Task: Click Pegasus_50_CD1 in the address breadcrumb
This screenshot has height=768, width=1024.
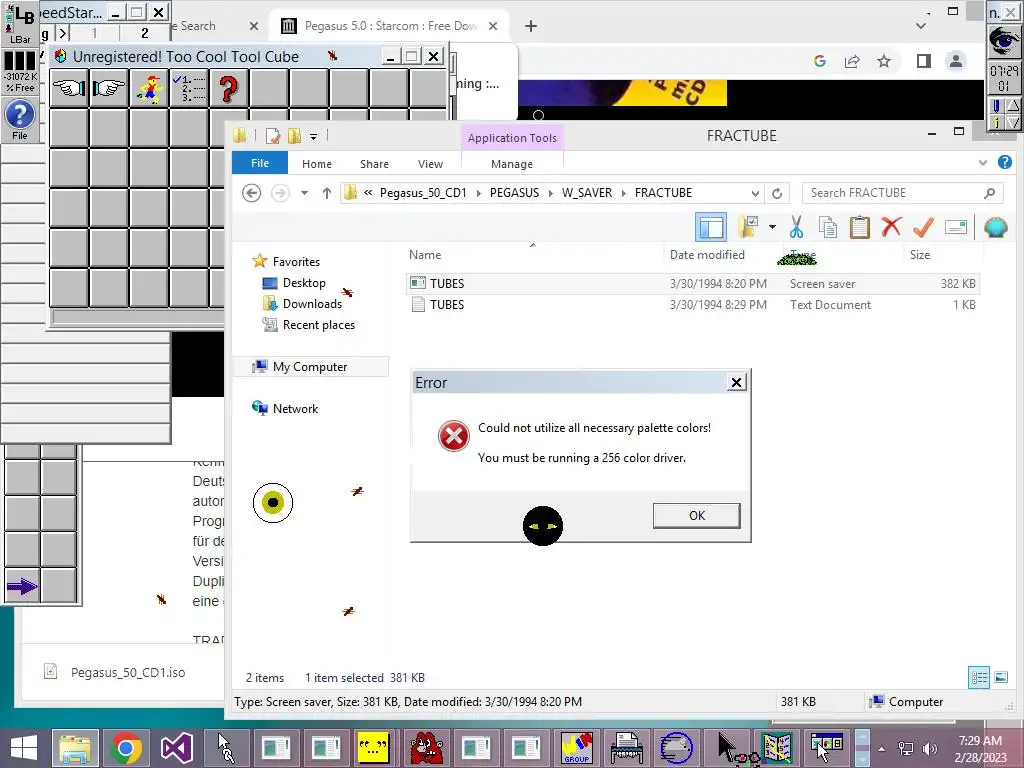Action: [423, 193]
